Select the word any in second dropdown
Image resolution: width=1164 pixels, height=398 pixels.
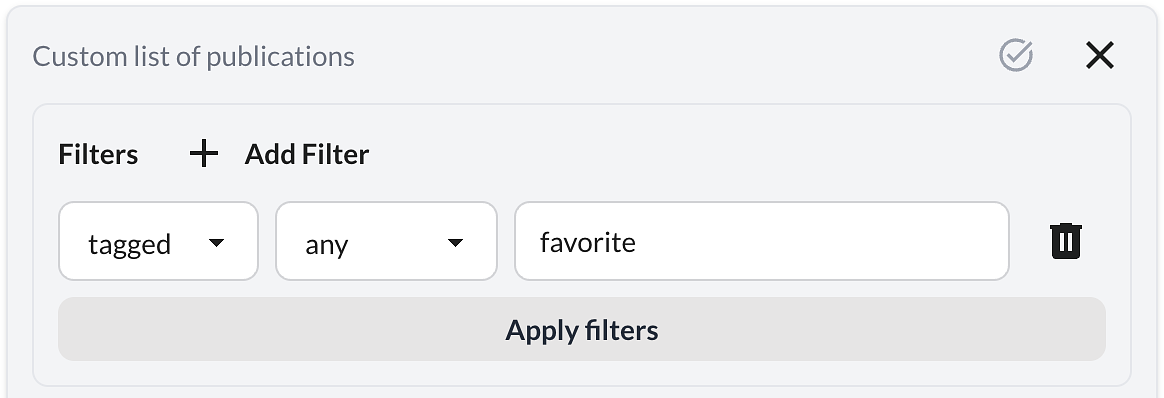[327, 246]
